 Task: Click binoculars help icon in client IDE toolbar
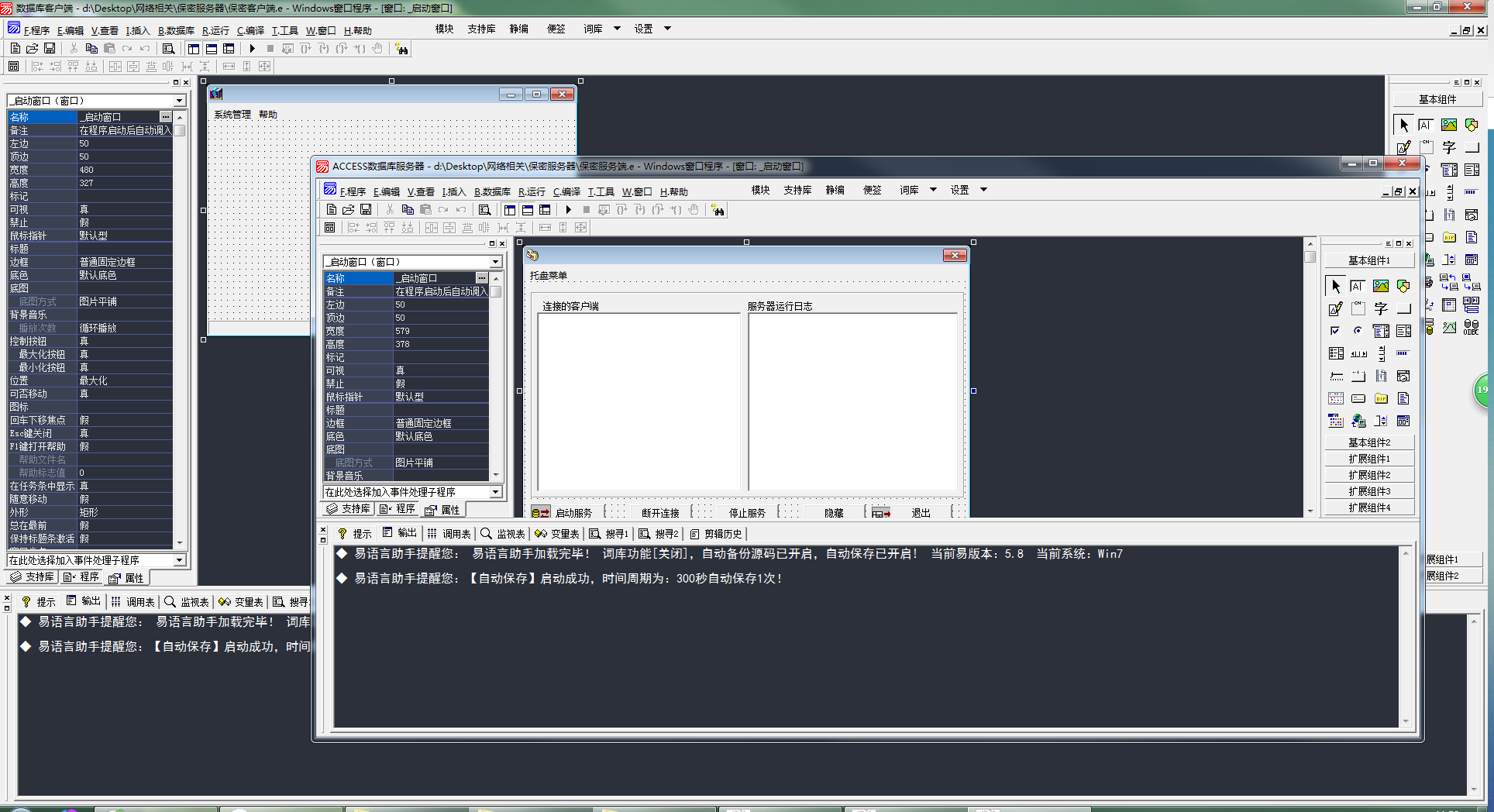click(x=401, y=49)
